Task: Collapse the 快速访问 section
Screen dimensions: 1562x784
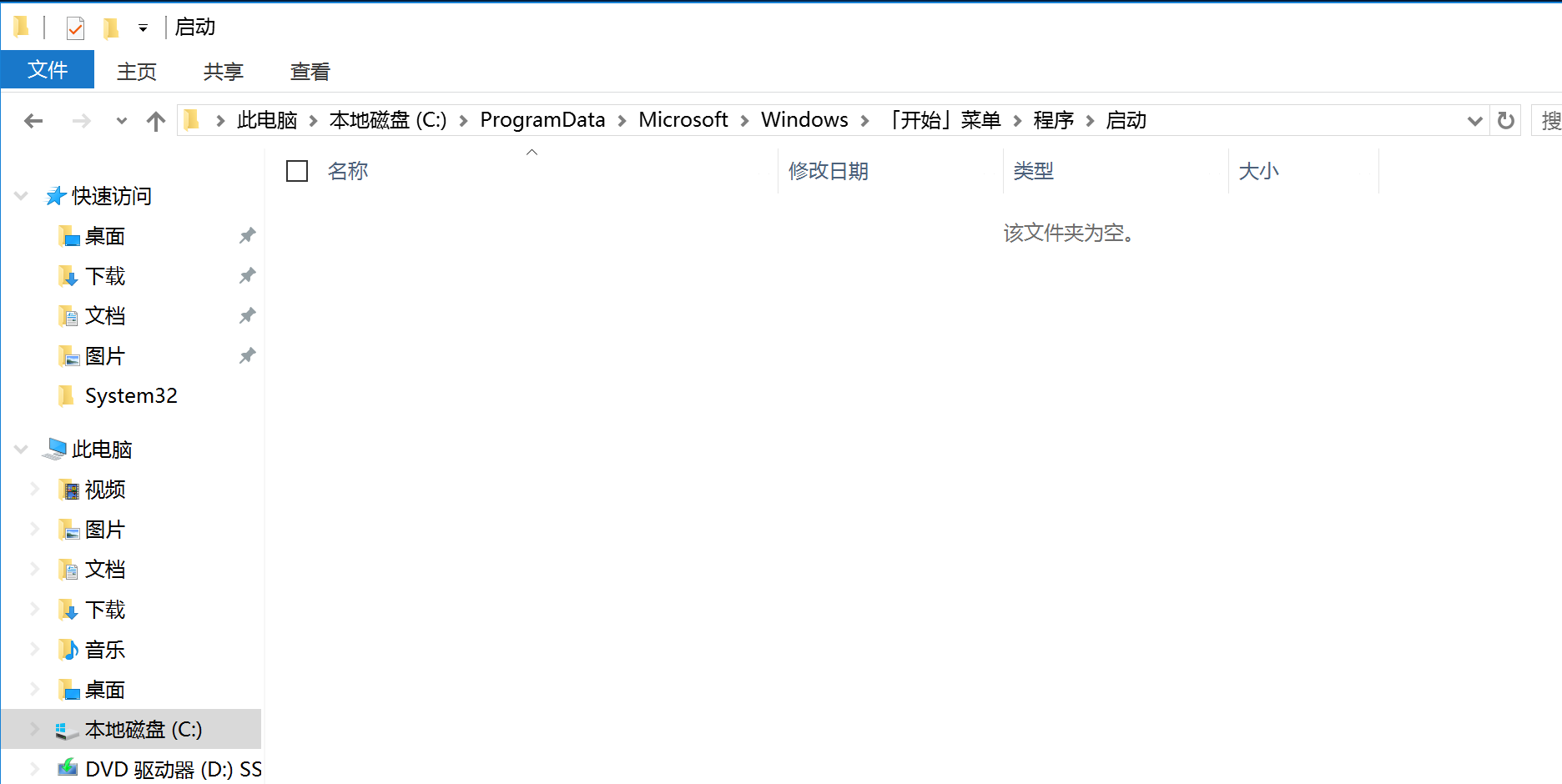Action: 20,195
